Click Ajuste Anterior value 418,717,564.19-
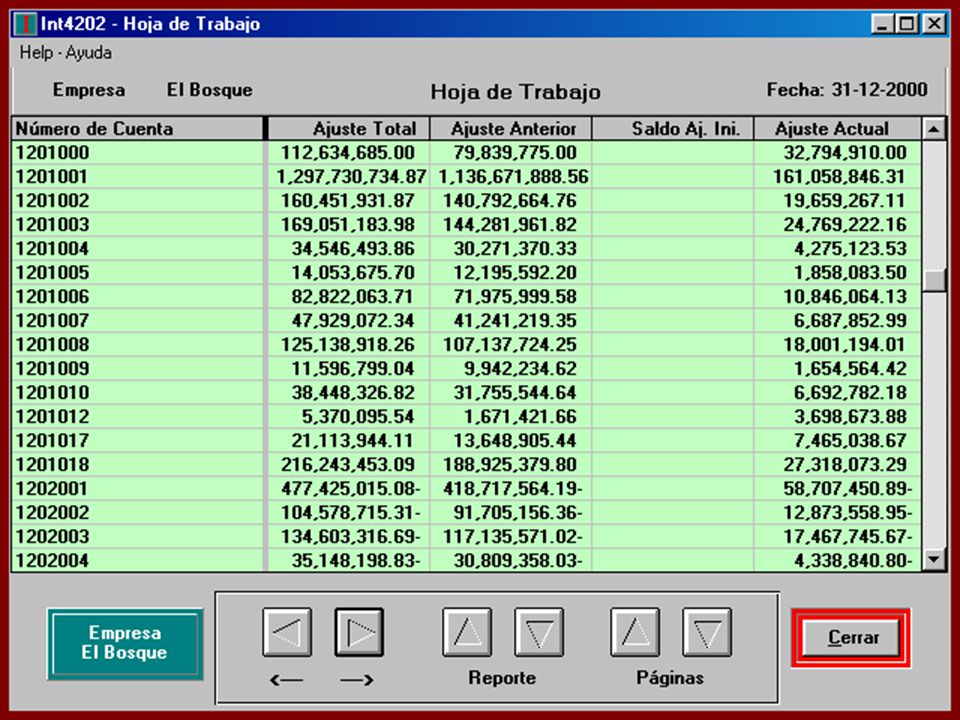The height and width of the screenshot is (720, 960). (513, 489)
